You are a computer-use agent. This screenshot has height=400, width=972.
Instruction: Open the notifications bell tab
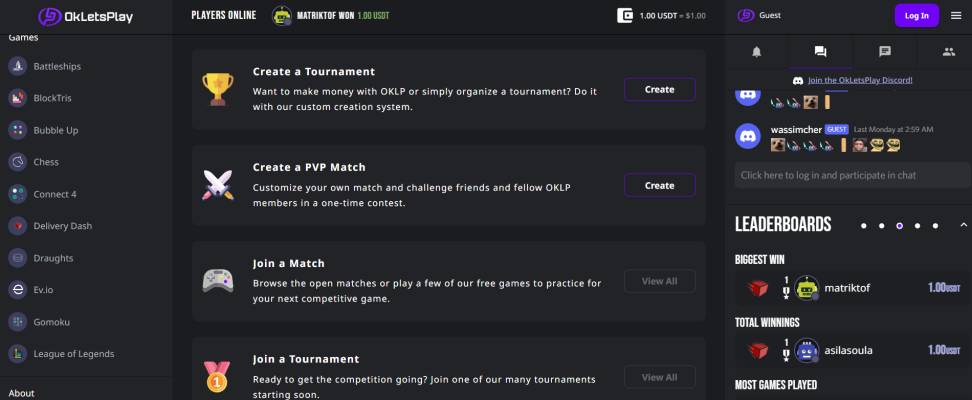point(756,52)
